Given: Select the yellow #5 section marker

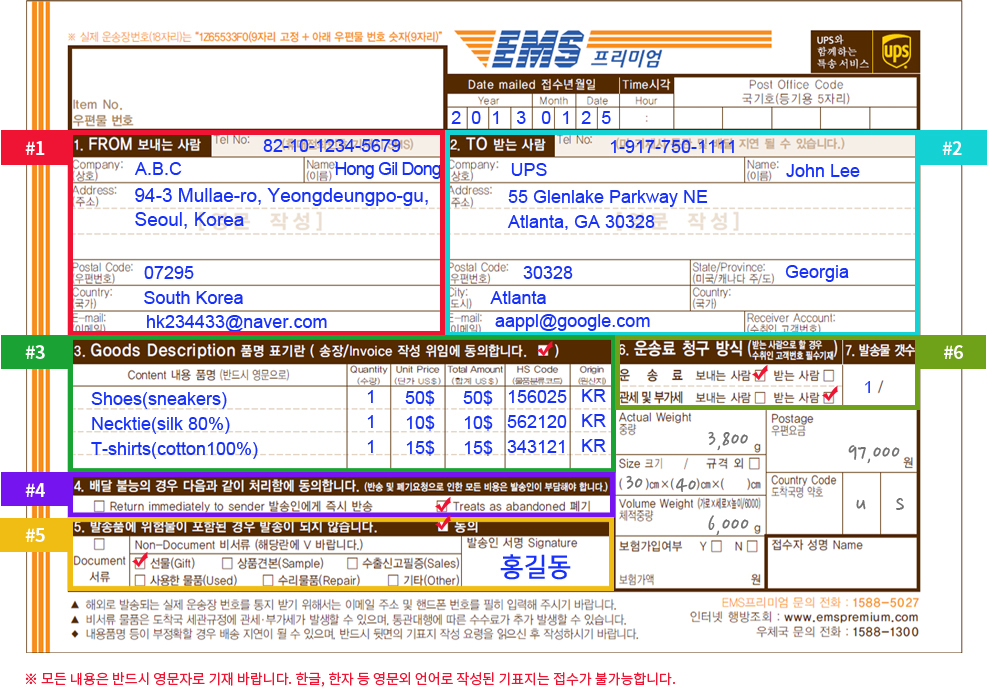Looking at the screenshot, I should click(35, 535).
